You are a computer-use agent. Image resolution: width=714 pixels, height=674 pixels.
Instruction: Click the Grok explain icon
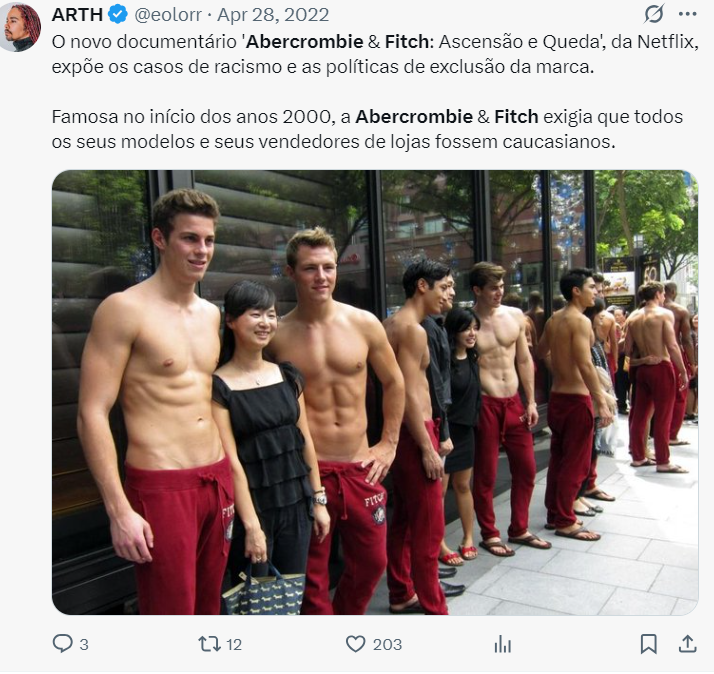(x=654, y=14)
